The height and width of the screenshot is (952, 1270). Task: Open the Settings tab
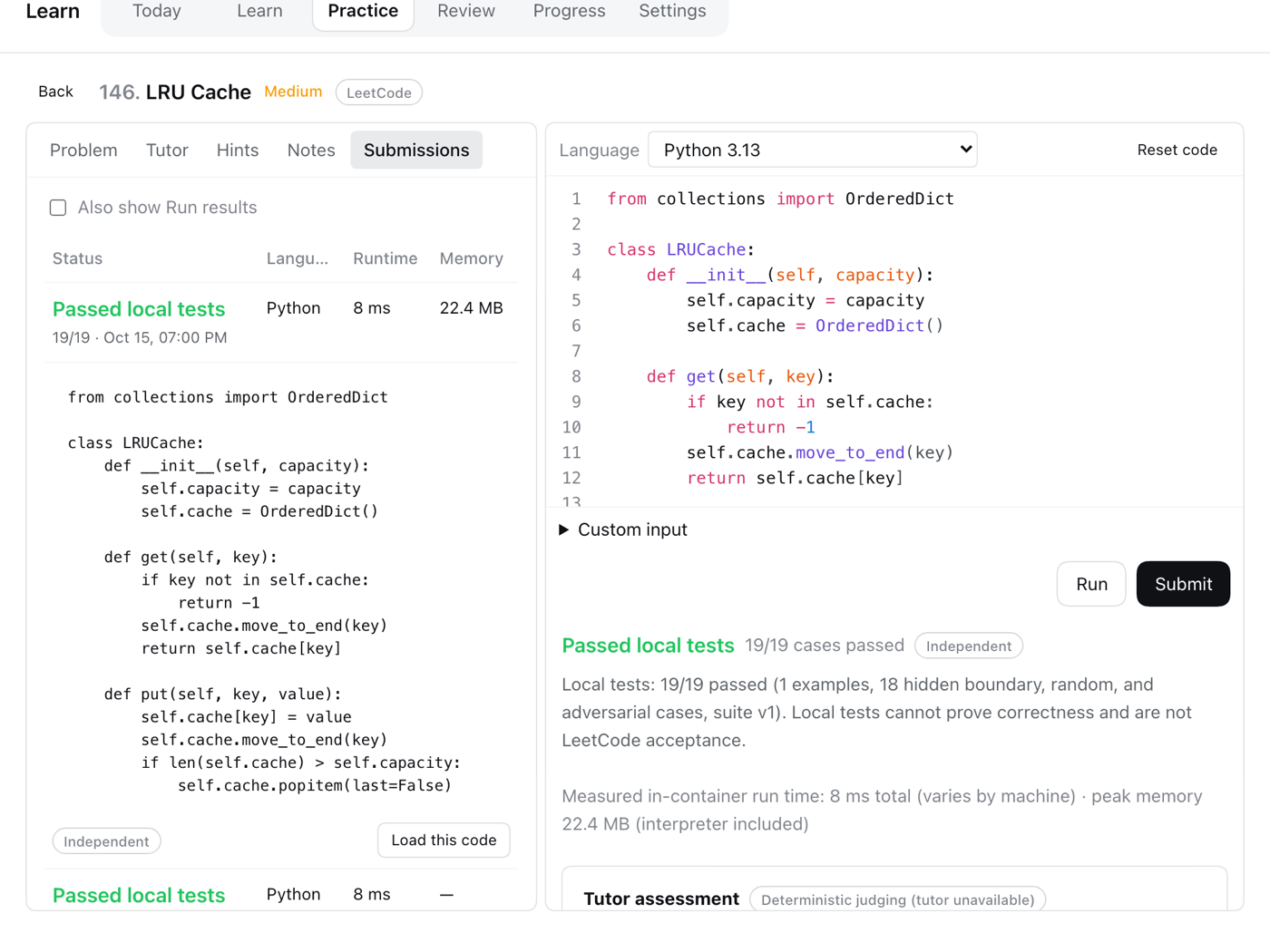672,11
